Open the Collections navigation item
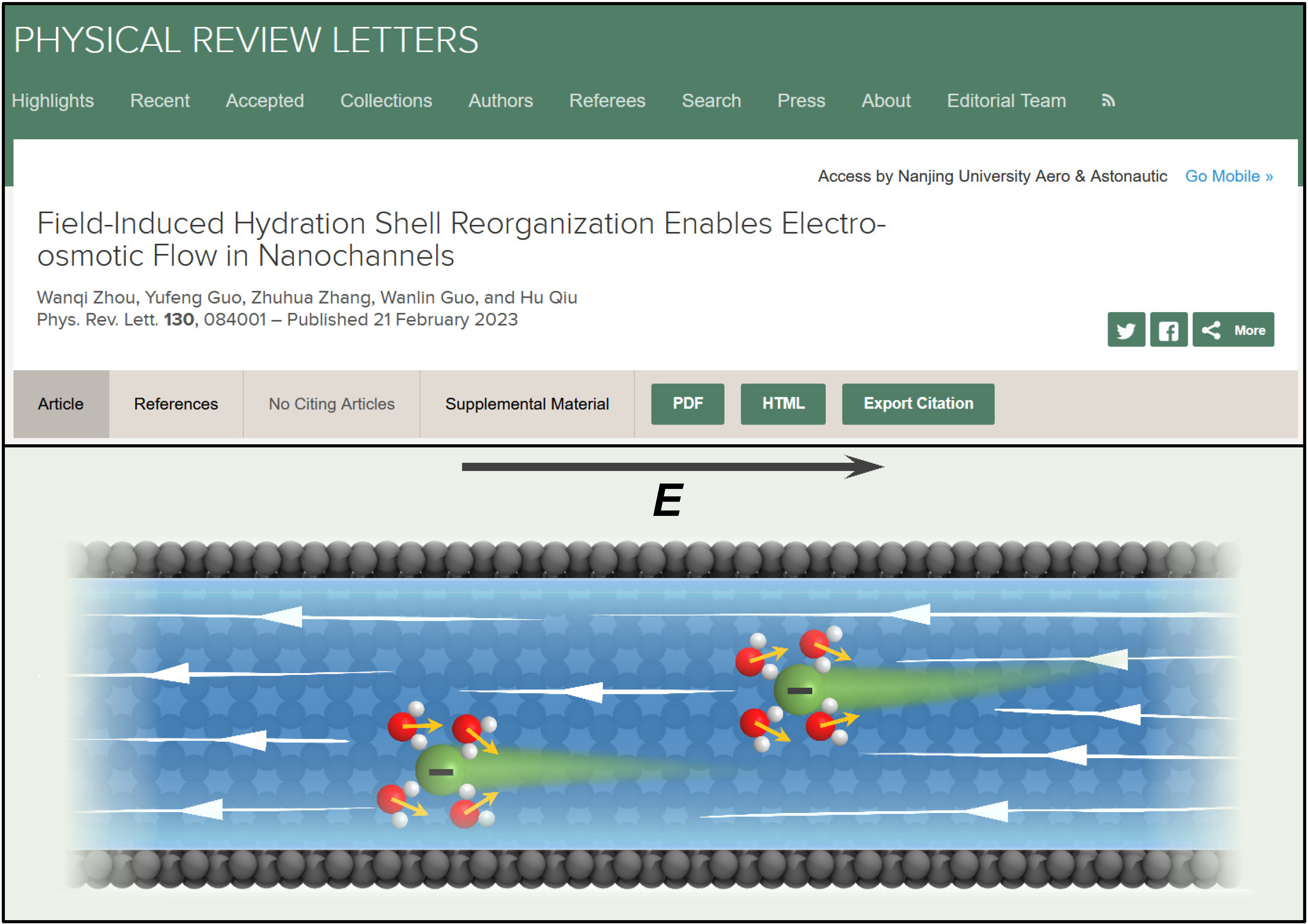 click(386, 101)
